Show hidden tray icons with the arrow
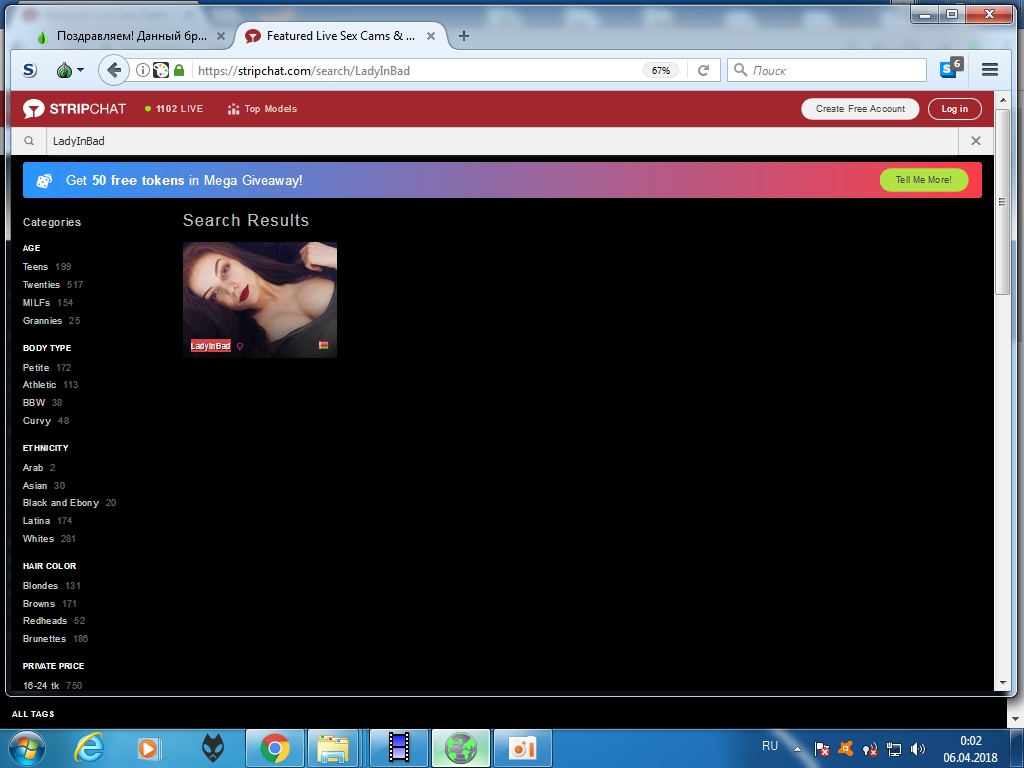The width and height of the screenshot is (1024, 768). coord(797,748)
